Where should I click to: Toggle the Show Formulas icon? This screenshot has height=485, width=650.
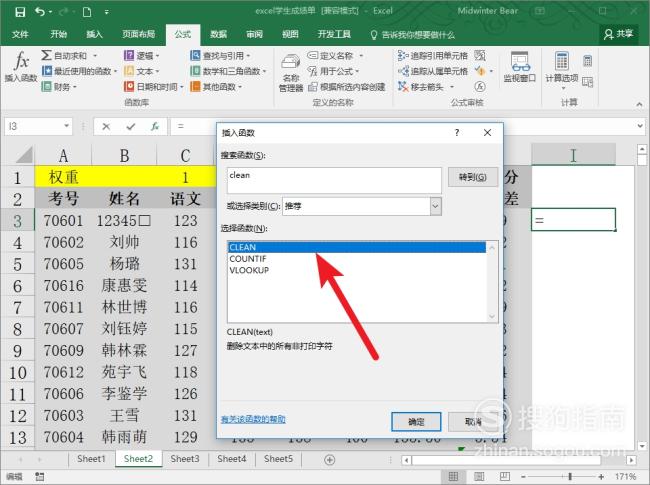(x=480, y=55)
